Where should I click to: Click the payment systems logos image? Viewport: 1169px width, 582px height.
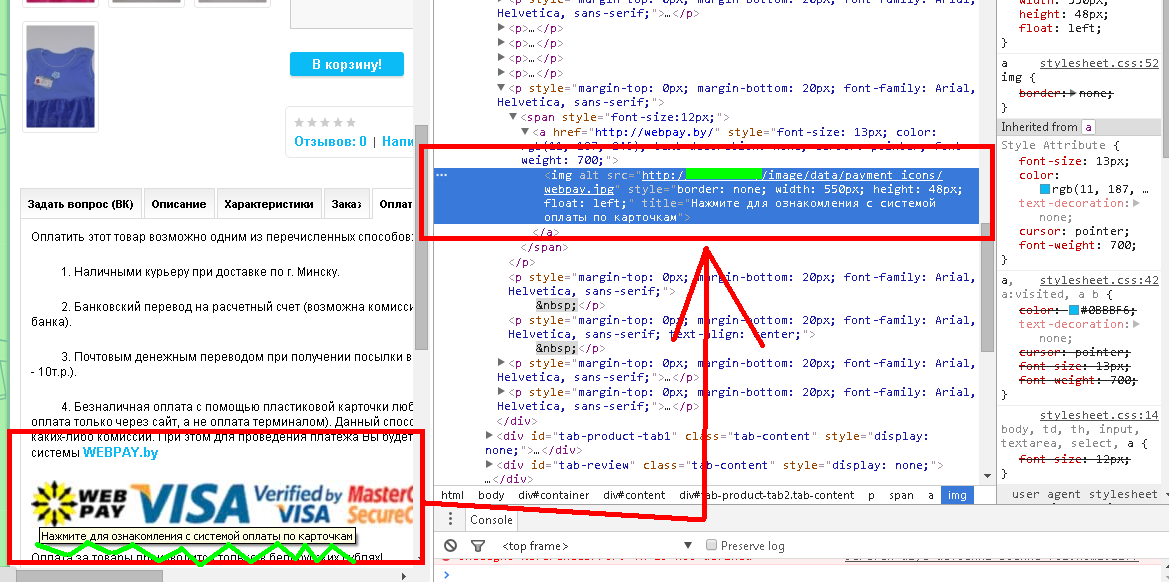[x=222, y=503]
